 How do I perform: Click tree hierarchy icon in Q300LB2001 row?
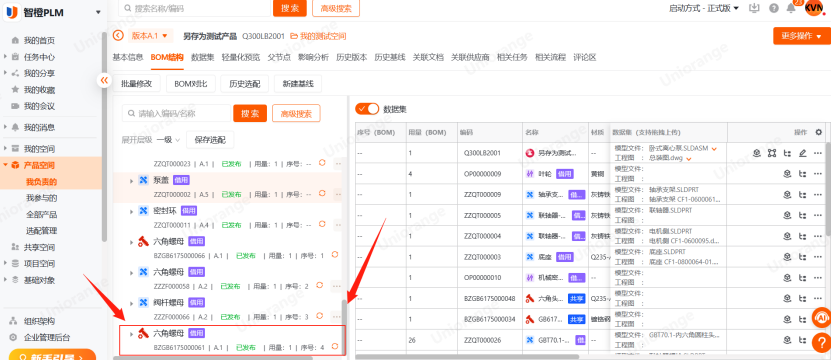(788, 153)
